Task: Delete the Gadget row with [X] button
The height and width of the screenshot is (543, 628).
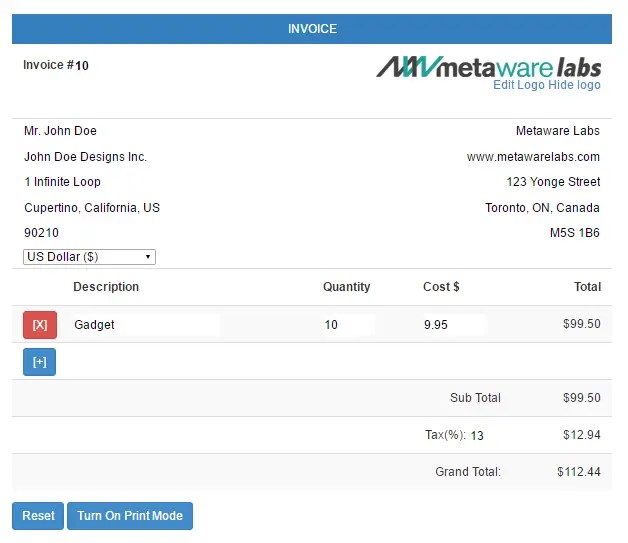Action: [40, 325]
